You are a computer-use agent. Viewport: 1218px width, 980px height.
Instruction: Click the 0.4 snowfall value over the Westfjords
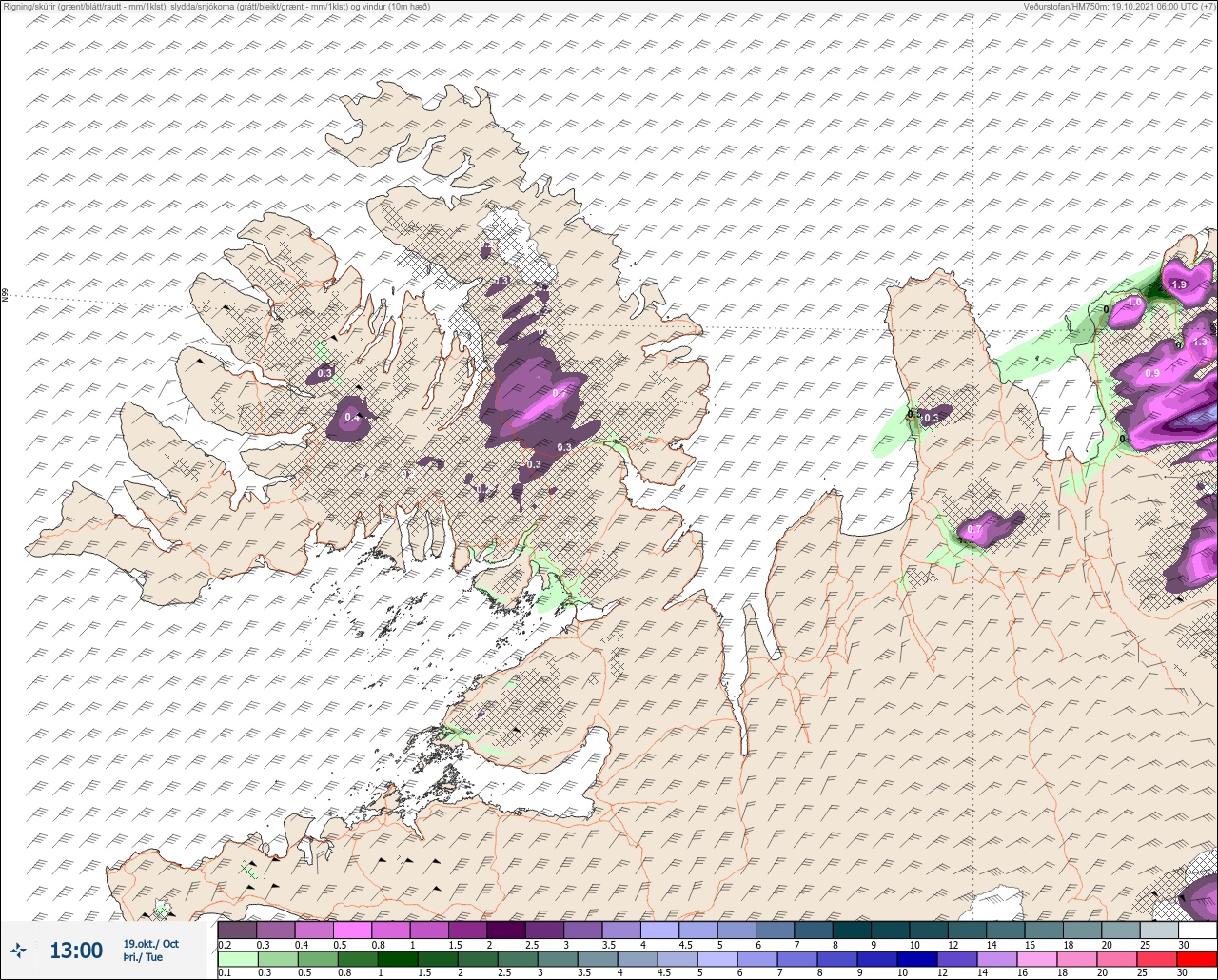pos(351,417)
